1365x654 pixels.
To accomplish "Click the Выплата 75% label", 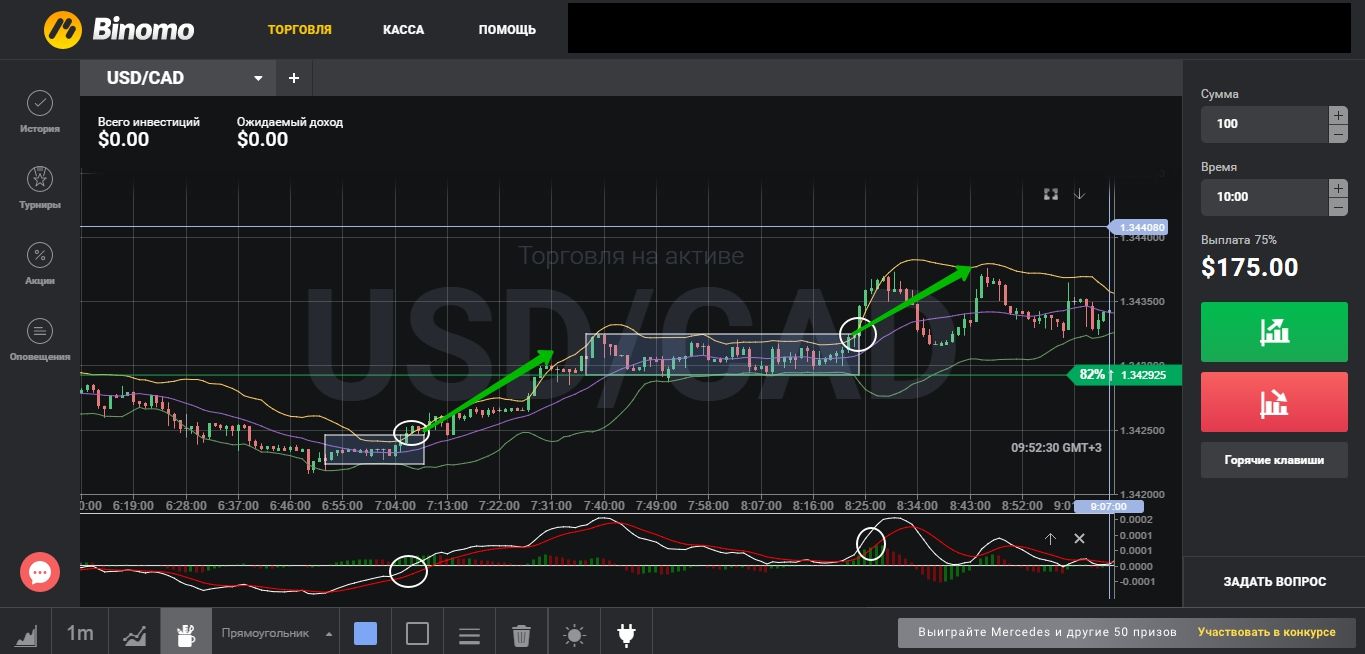I will coord(1239,240).
